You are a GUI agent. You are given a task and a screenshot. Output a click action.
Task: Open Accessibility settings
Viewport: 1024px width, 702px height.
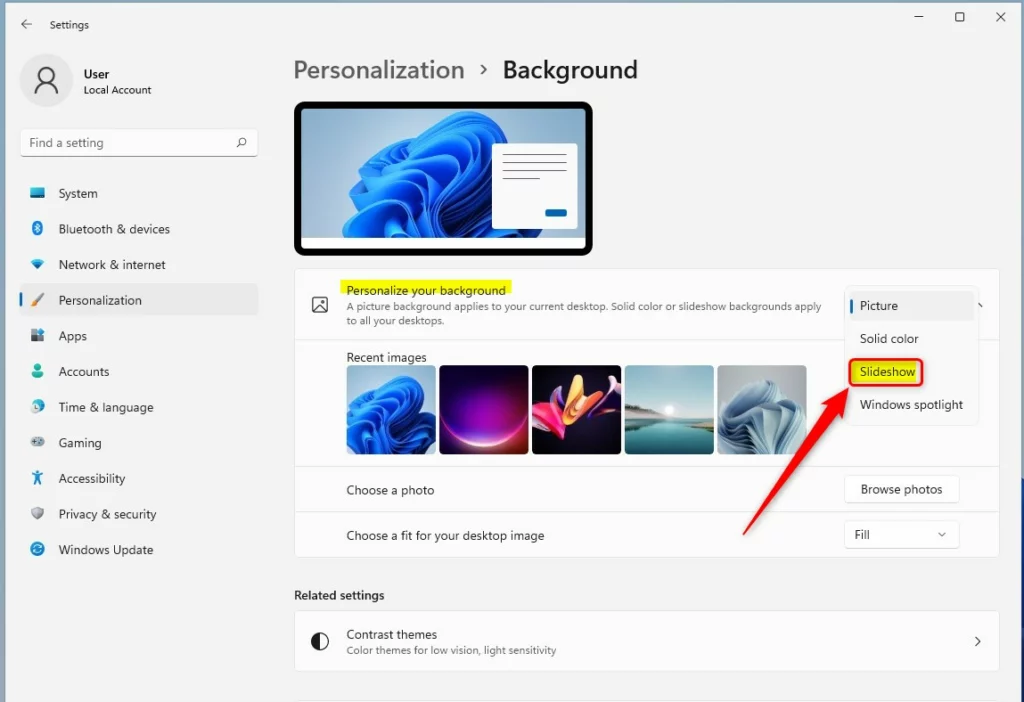pyautogui.click(x=139, y=478)
